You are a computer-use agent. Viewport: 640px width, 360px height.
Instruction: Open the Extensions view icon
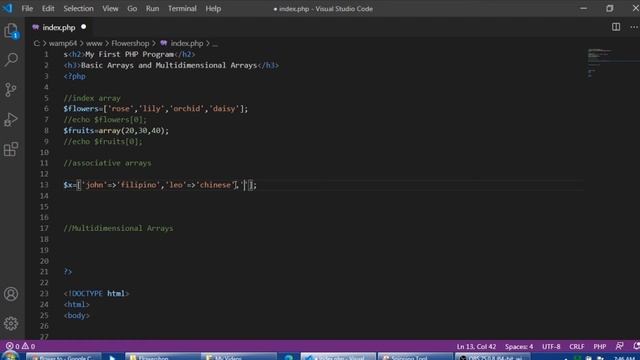coord(11,149)
